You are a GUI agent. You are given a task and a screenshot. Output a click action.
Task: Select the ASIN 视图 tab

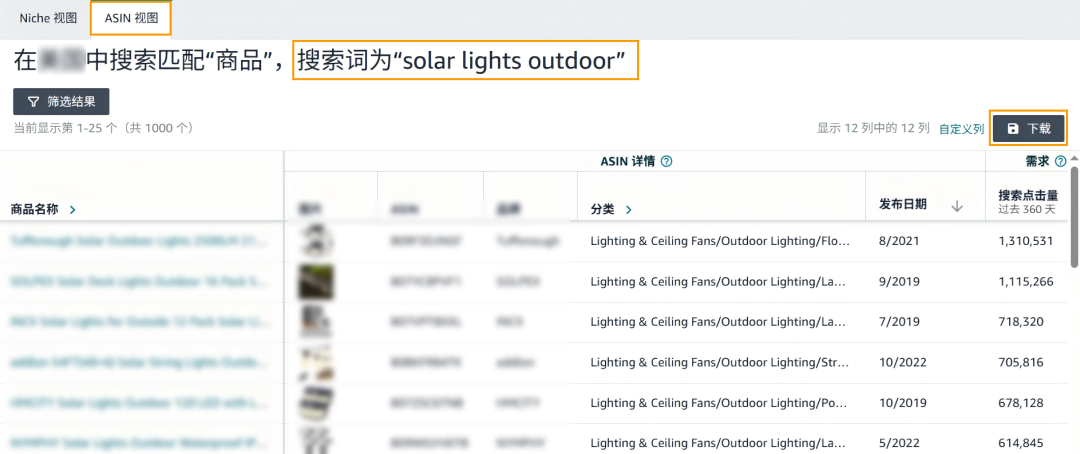pos(131,18)
